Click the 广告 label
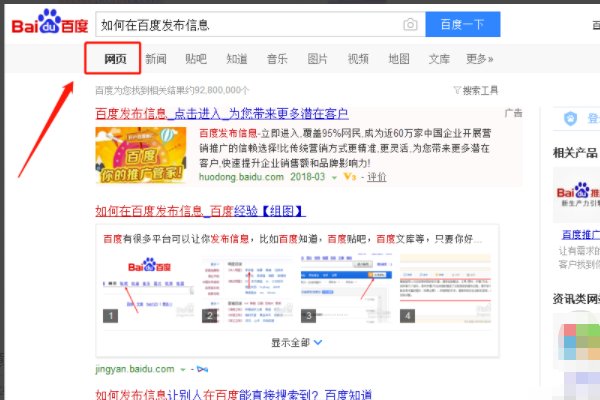600x400 pixels. [x=513, y=113]
